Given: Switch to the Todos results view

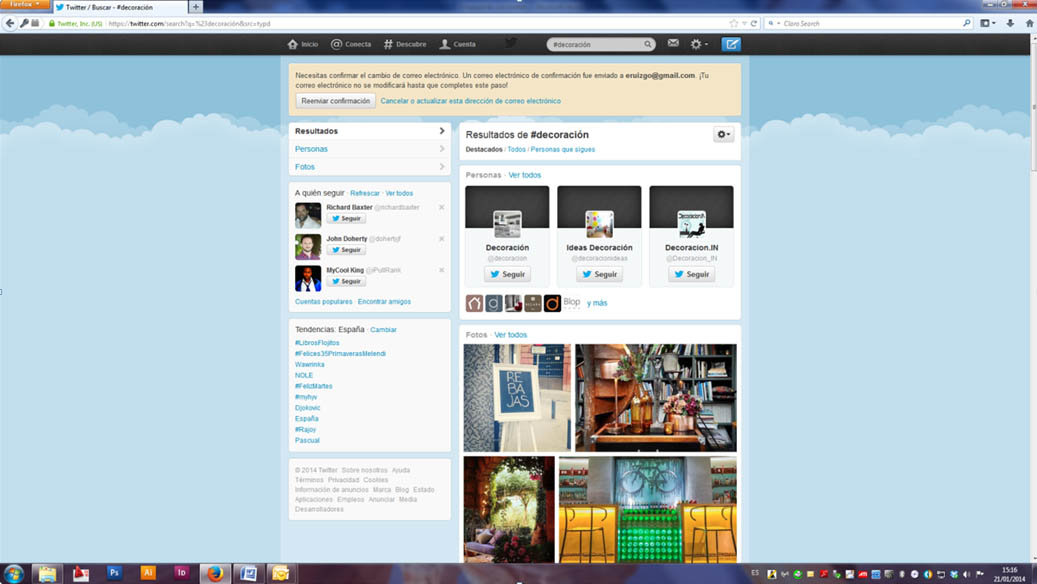Looking at the screenshot, I should click(516, 149).
